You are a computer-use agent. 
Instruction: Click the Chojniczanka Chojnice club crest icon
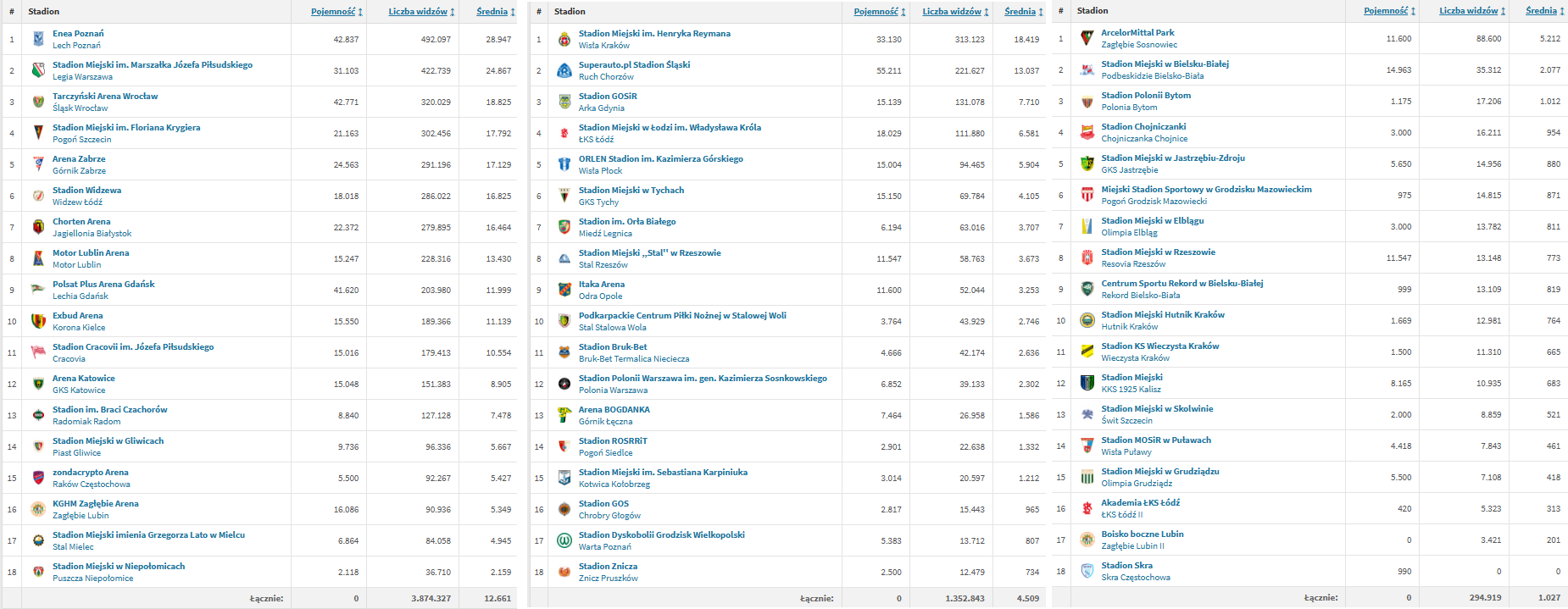click(x=1087, y=132)
